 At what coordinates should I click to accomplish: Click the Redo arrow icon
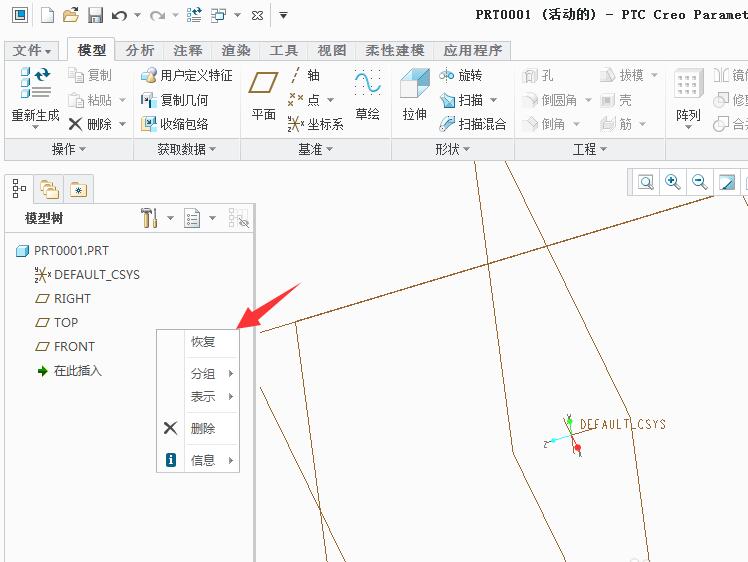pos(157,16)
